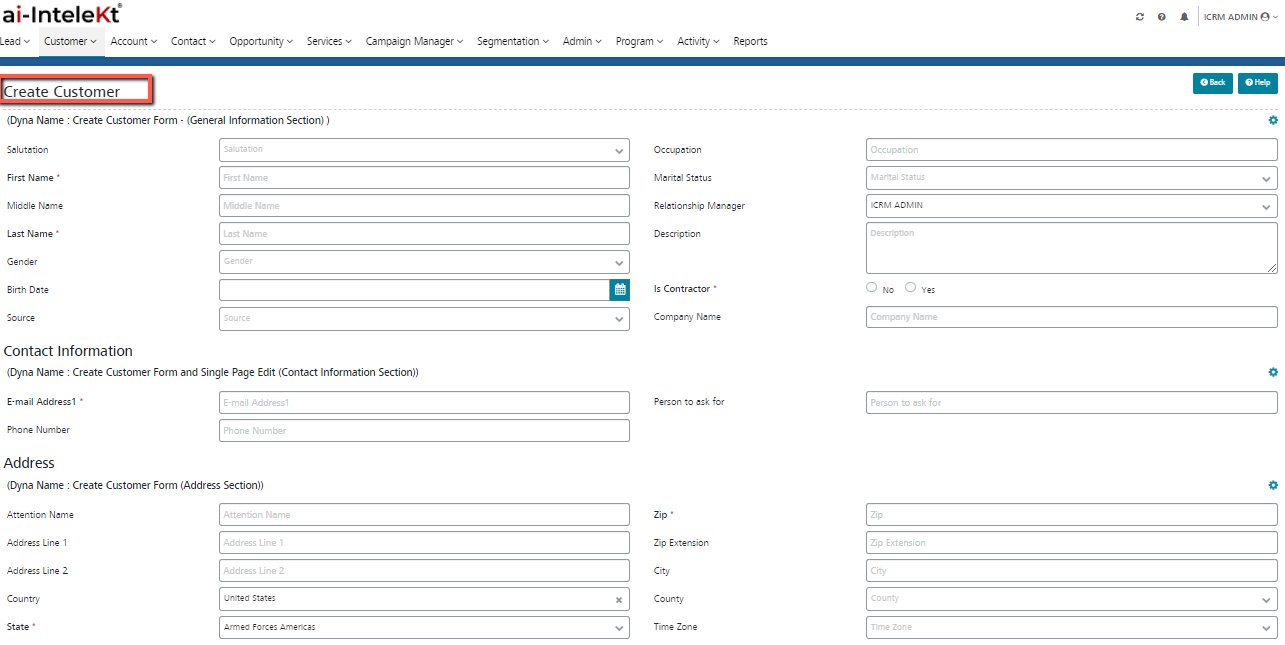Screen dimensions: 1285x645
Task: Open Contact Information section settings gear
Action: tap(1273, 372)
